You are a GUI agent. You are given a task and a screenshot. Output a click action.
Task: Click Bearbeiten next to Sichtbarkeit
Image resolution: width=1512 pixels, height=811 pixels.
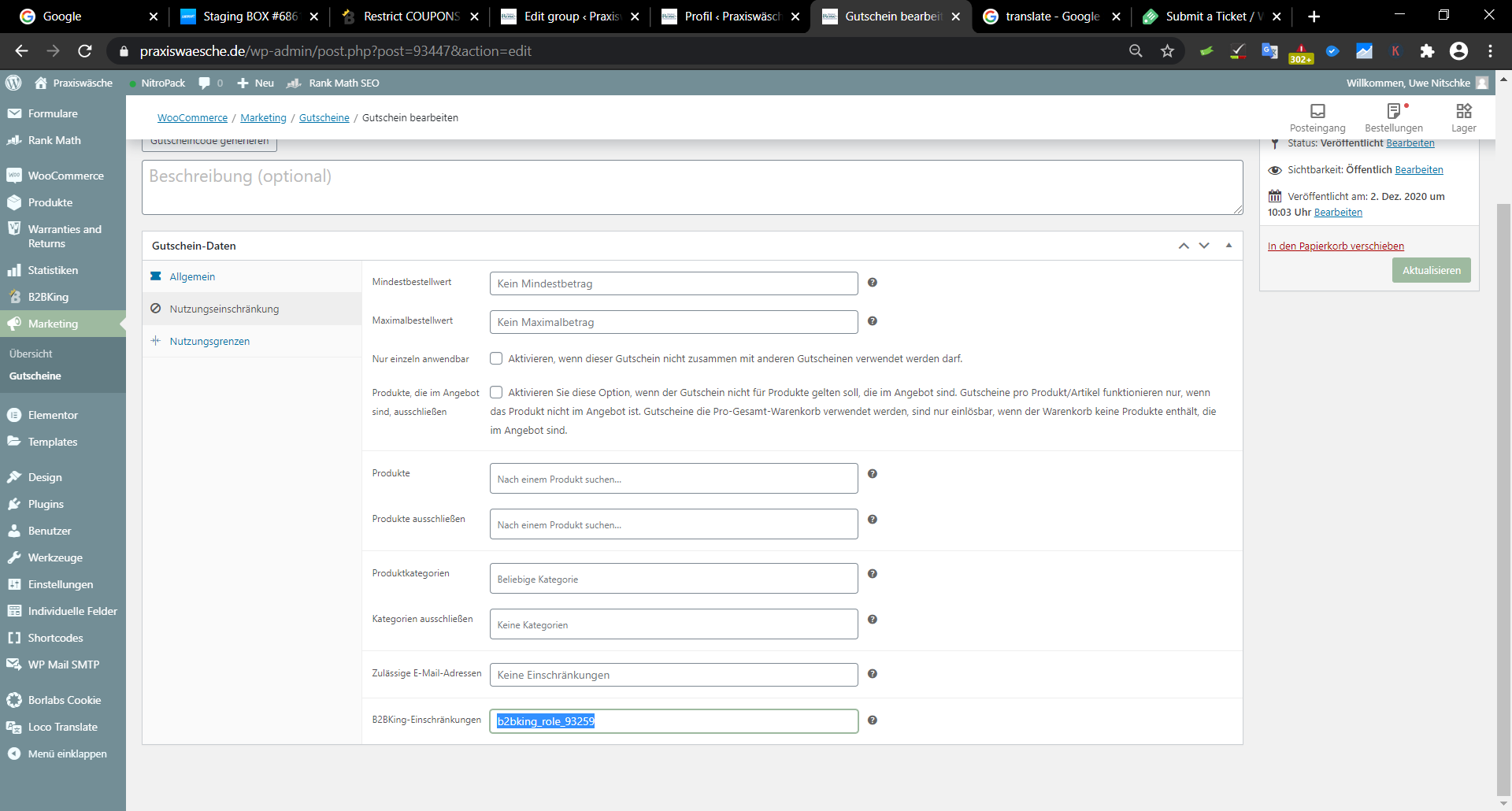tap(1418, 170)
